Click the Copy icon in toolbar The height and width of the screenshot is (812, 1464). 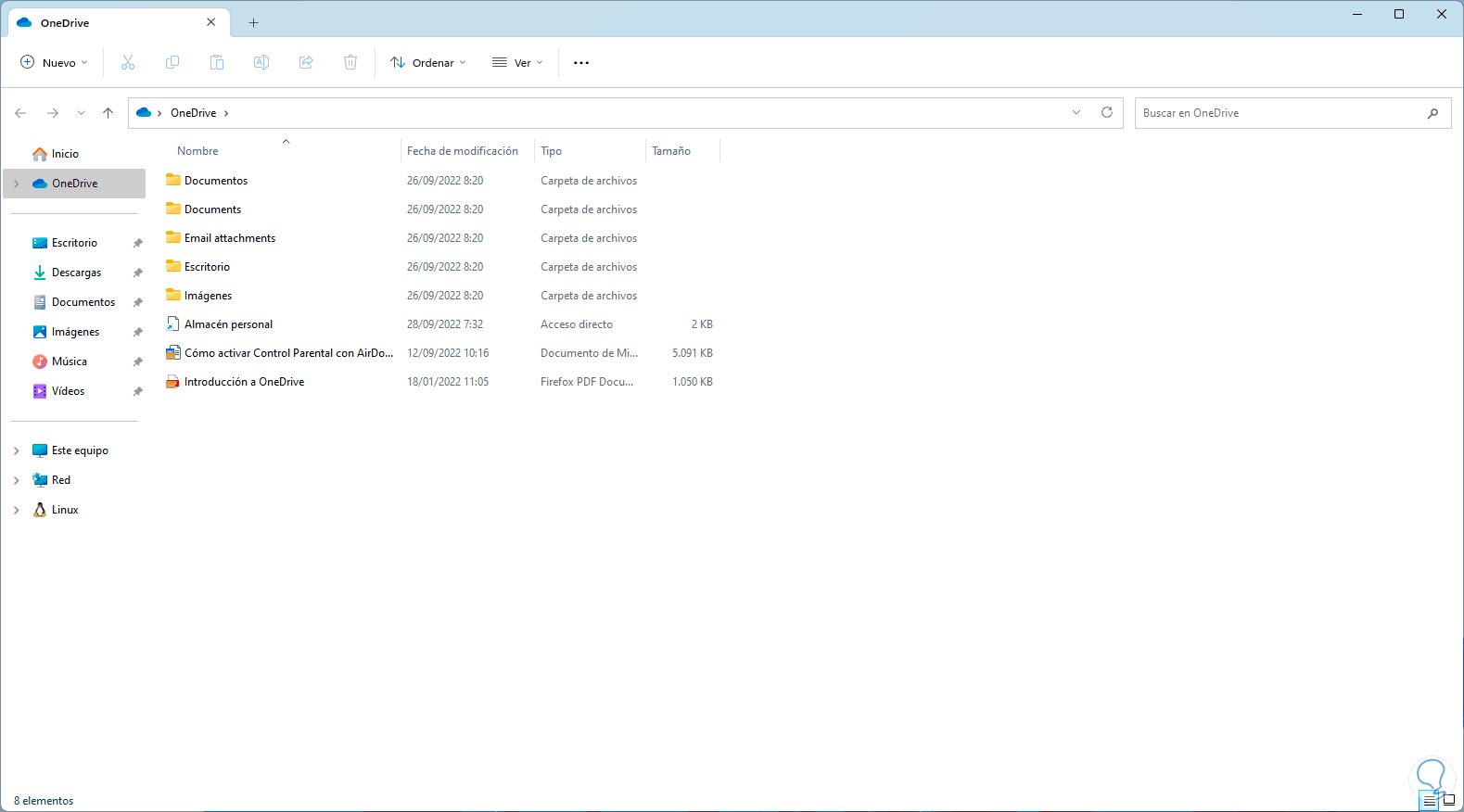point(172,62)
